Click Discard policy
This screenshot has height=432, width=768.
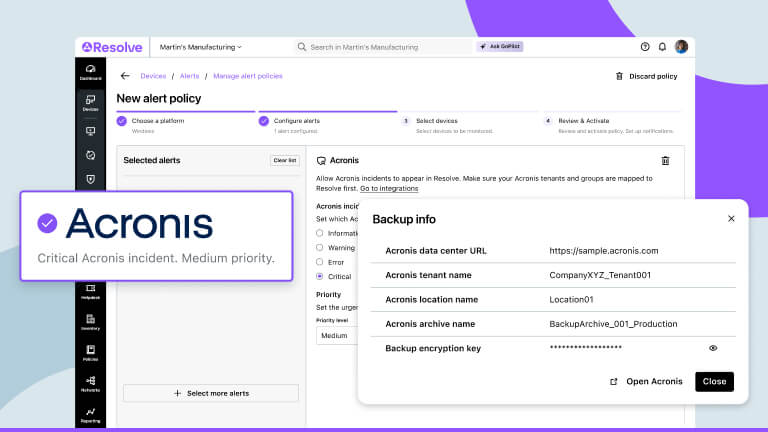coord(647,76)
